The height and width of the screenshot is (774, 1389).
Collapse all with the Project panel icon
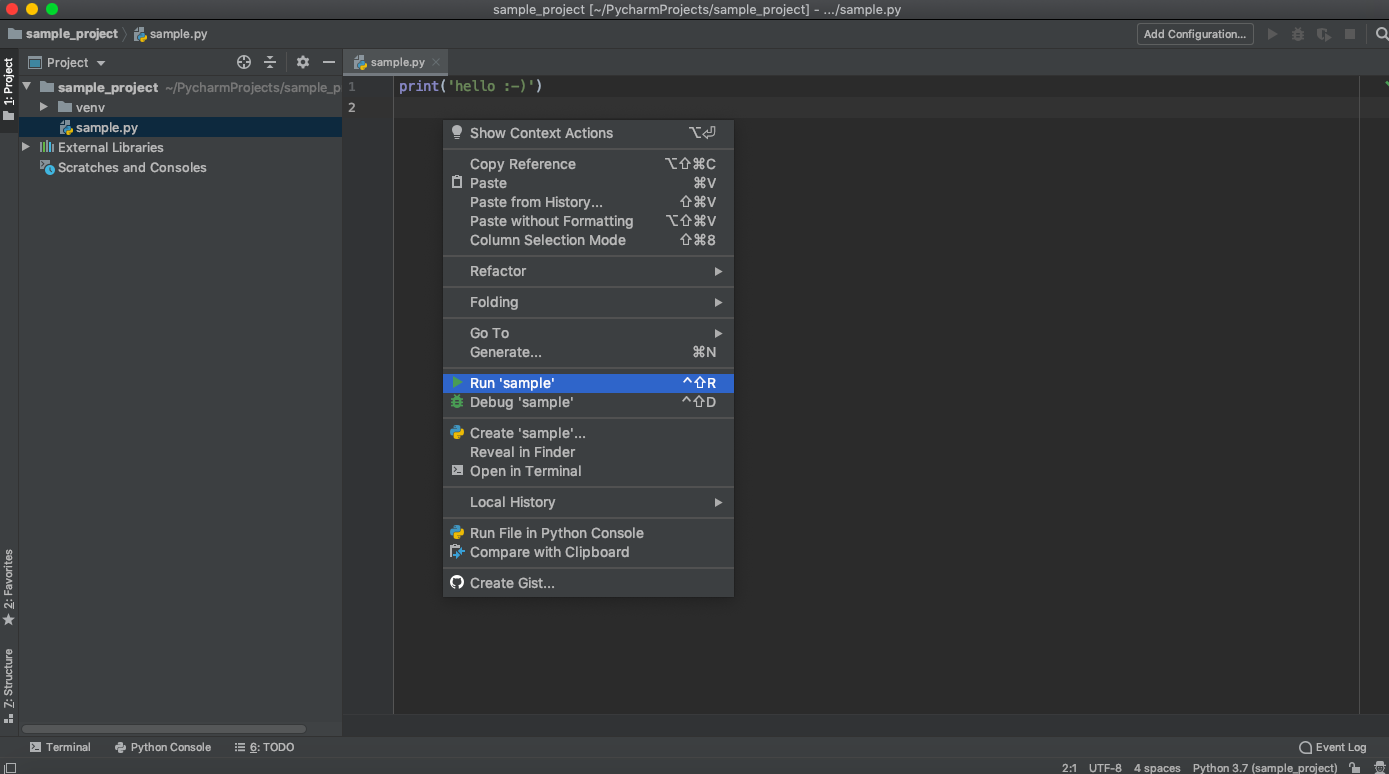point(270,62)
